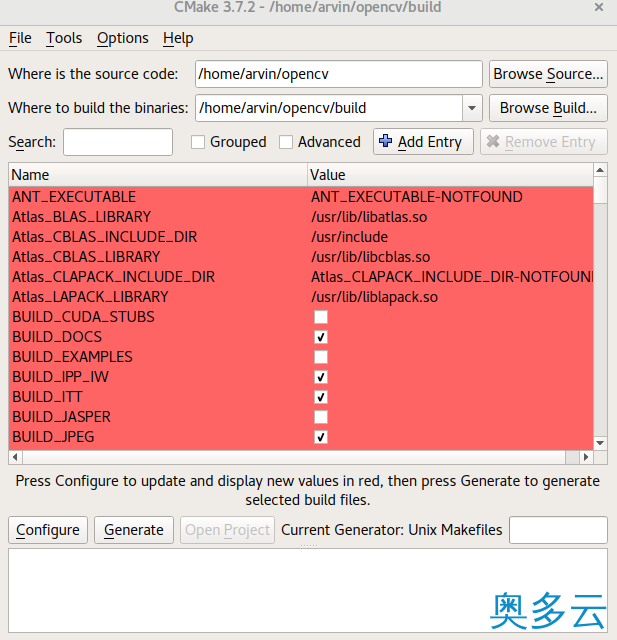Viewport: 617px width, 640px height.
Task: Open the Options menu
Action: 122,38
